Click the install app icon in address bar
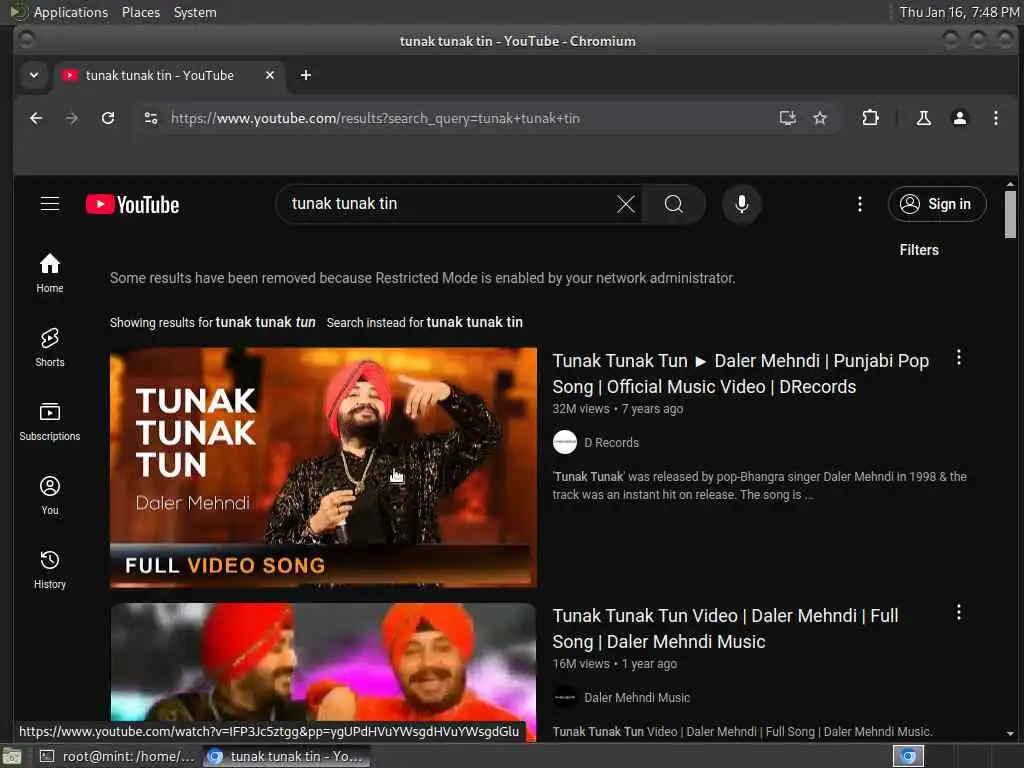Image resolution: width=1024 pixels, height=768 pixels. [788, 118]
